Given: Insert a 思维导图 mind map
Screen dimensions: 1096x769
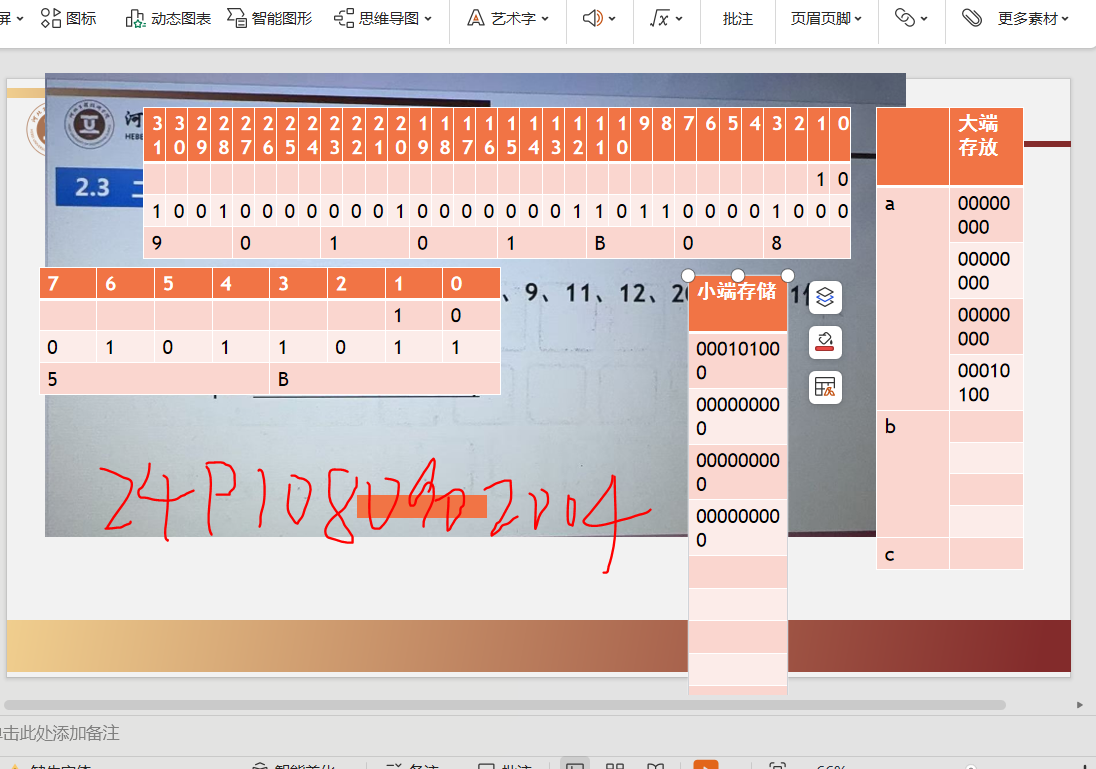Looking at the screenshot, I should pyautogui.click(x=376, y=18).
